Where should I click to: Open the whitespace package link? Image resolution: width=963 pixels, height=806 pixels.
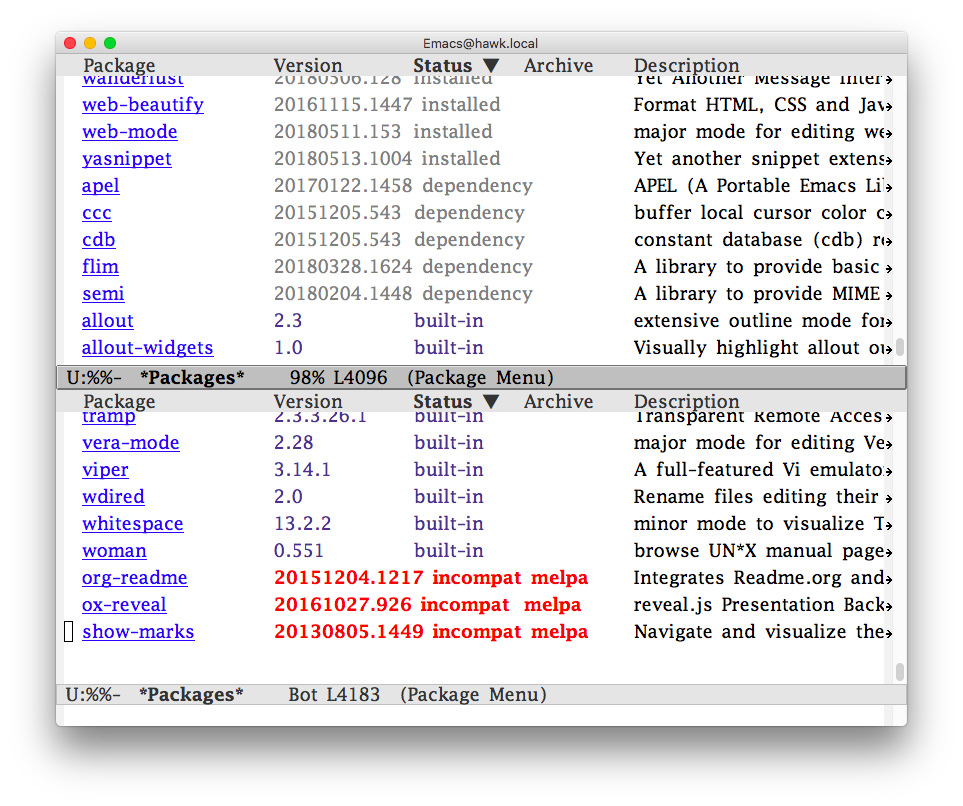tap(133, 523)
